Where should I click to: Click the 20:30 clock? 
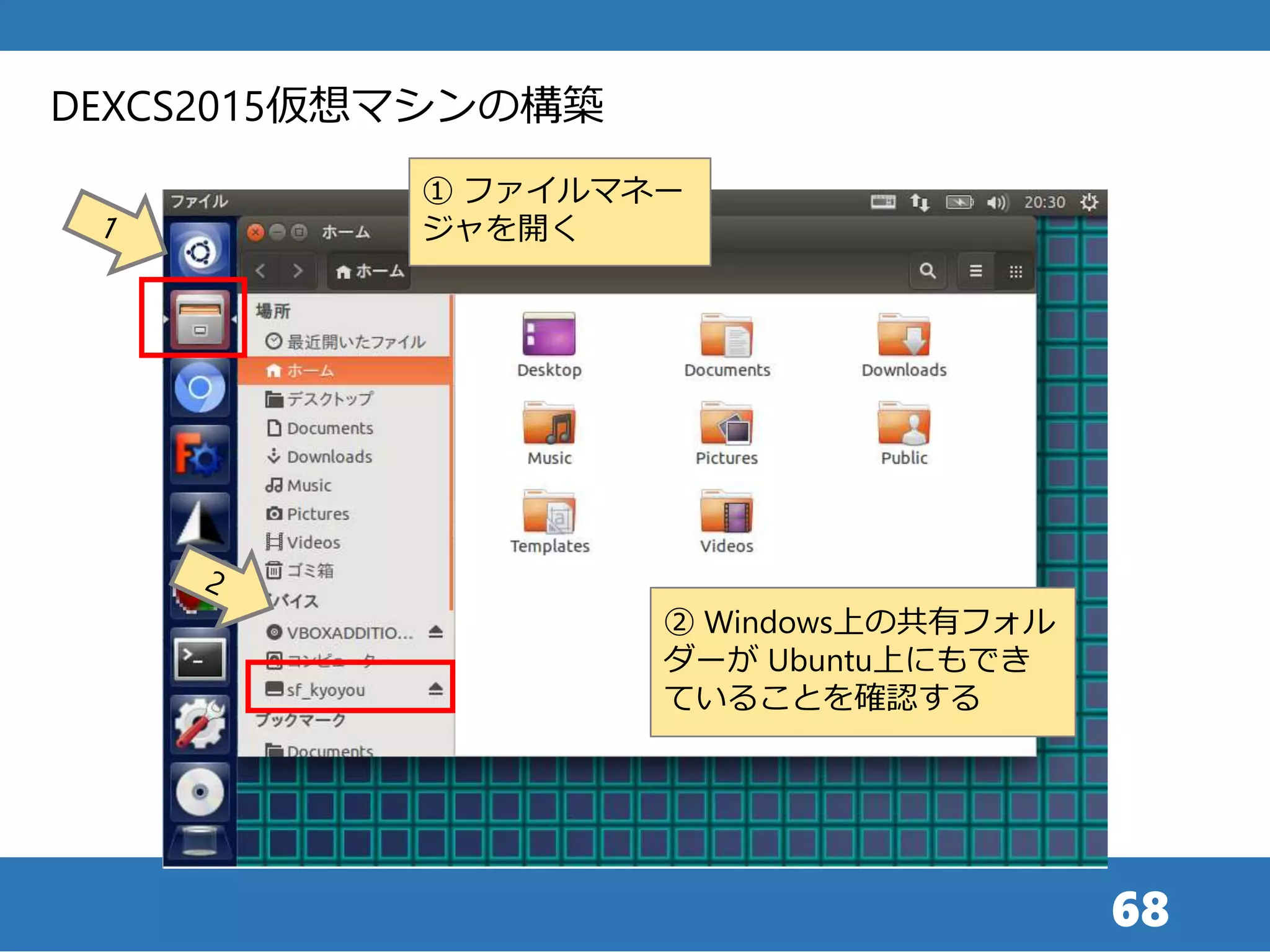pyautogui.click(x=1044, y=203)
